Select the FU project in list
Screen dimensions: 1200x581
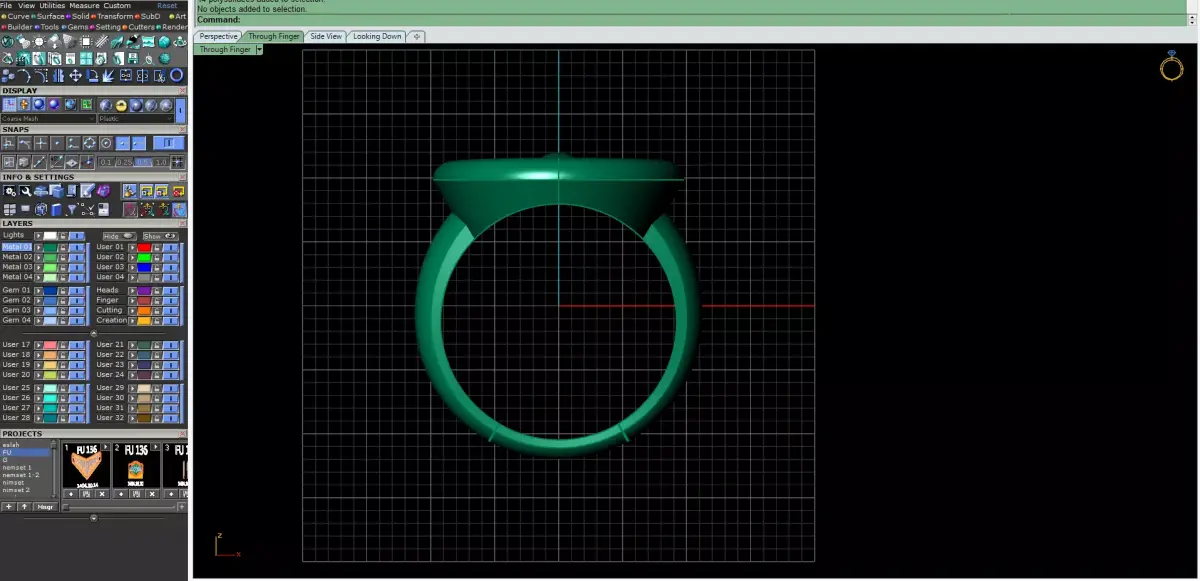26,452
